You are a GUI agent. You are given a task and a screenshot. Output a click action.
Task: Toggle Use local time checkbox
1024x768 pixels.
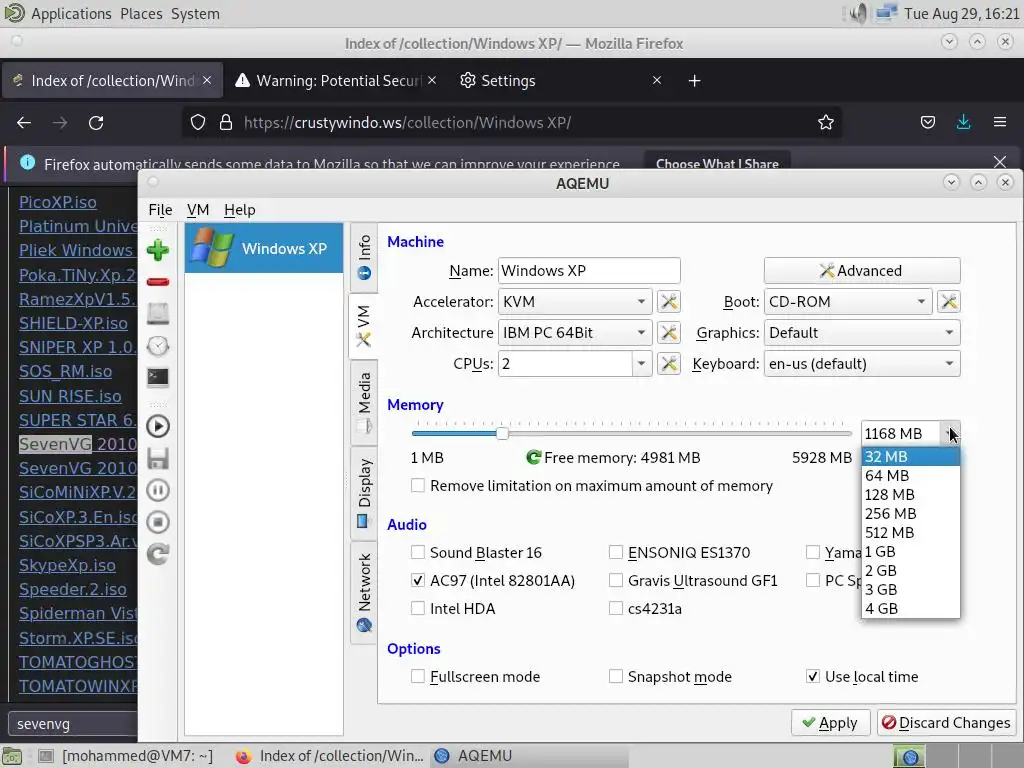click(813, 677)
